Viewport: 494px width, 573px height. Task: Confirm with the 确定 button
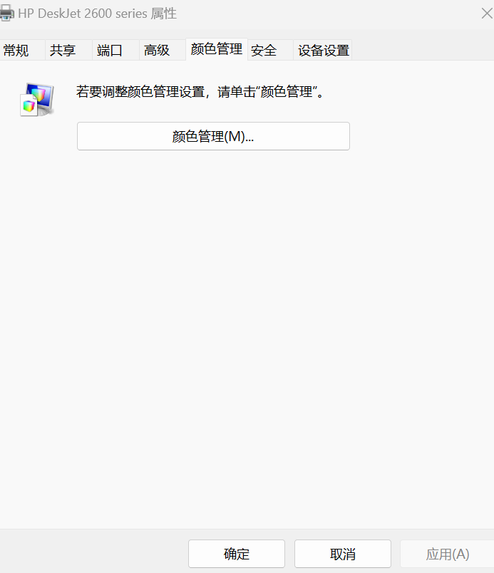(236, 554)
